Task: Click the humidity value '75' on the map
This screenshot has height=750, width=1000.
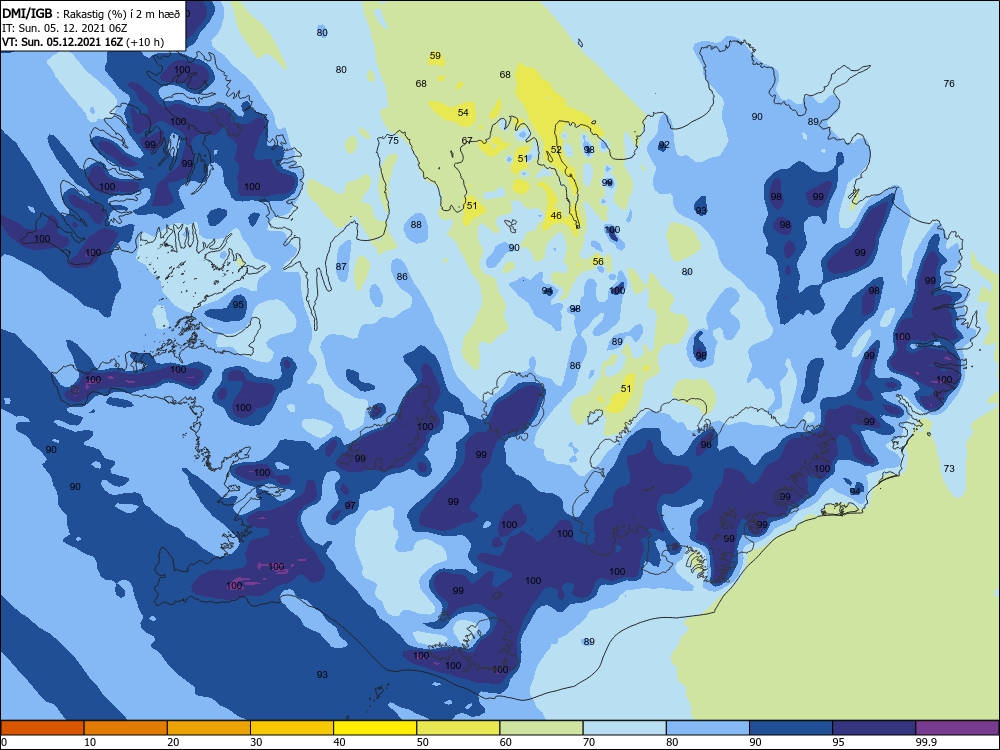Action: (x=393, y=141)
